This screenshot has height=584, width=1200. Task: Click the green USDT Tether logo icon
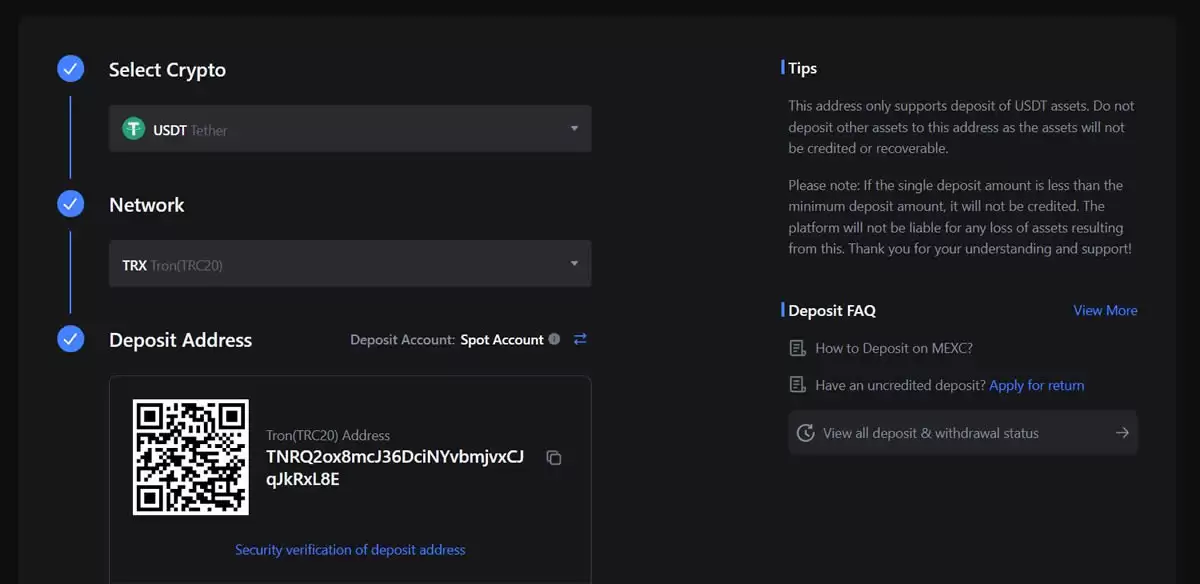[133, 129]
